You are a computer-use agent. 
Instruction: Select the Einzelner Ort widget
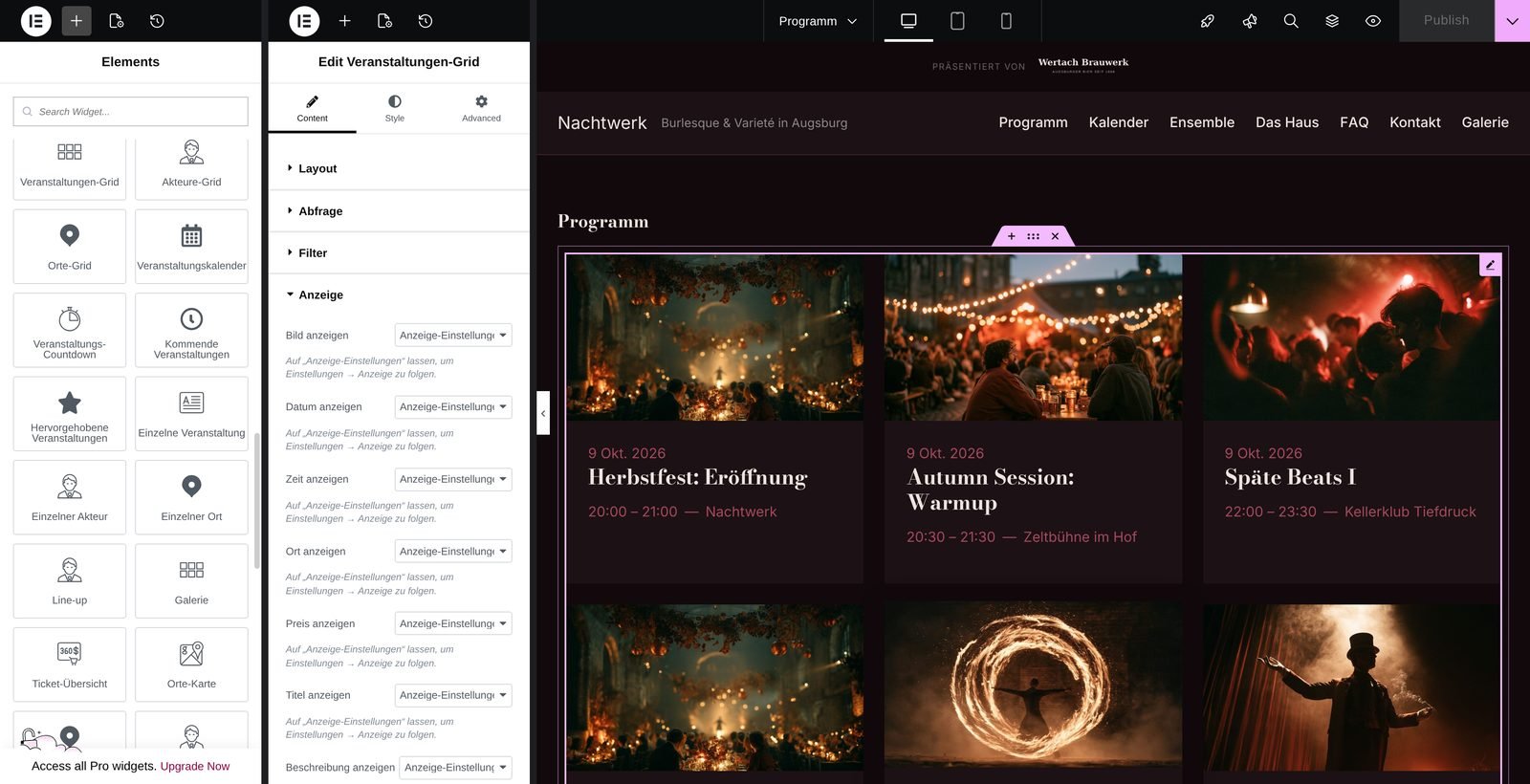[x=191, y=497]
